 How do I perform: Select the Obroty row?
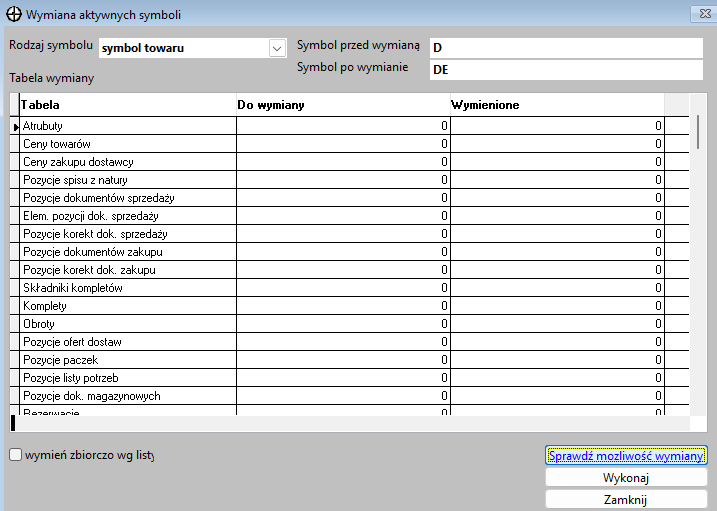tap(127, 324)
